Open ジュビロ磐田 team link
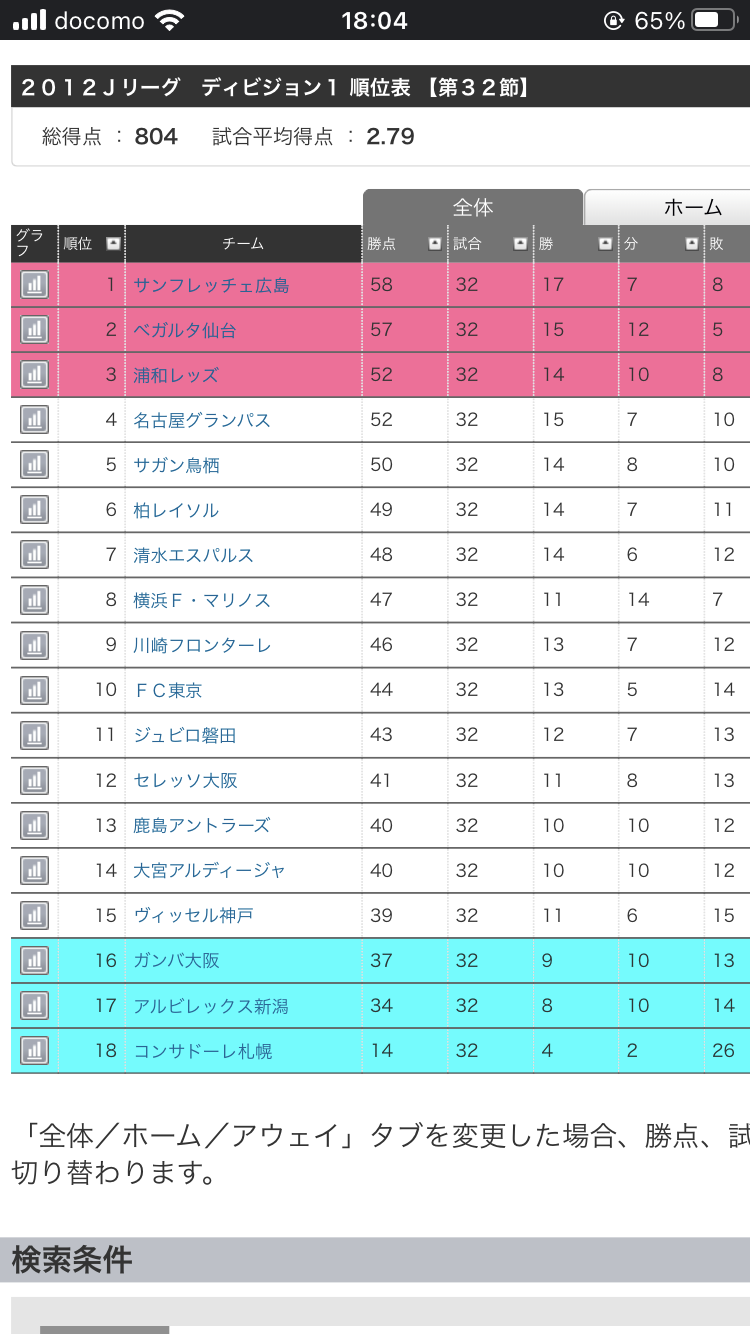The image size is (750, 1334). tap(185, 735)
